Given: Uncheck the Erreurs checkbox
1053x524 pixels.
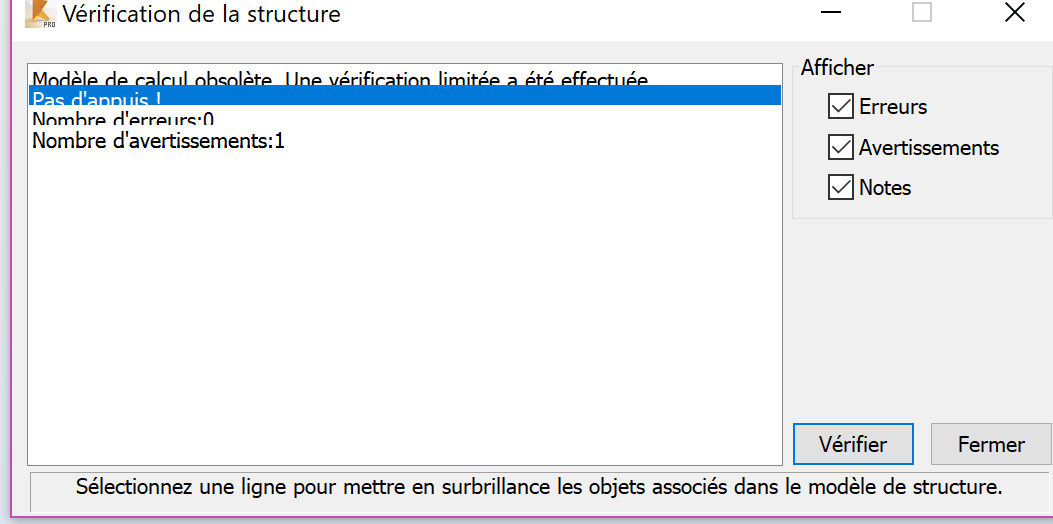Looking at the screenshot, I should [840, 106].
